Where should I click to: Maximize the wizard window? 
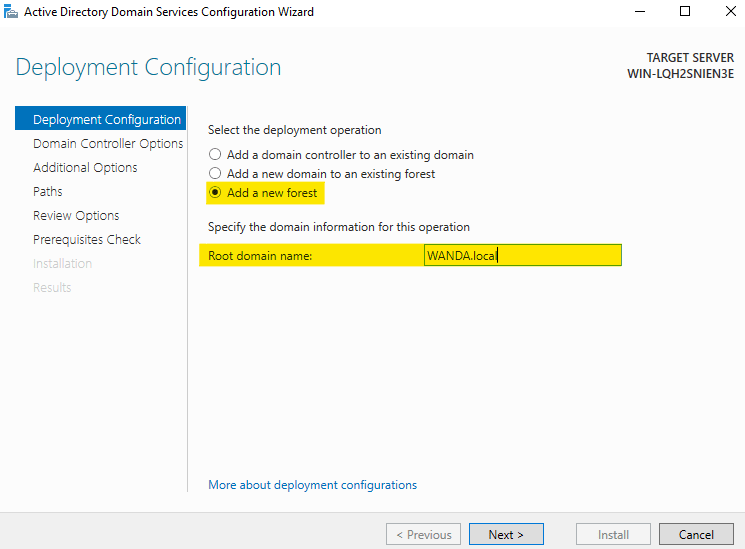(x=685, y=11)
